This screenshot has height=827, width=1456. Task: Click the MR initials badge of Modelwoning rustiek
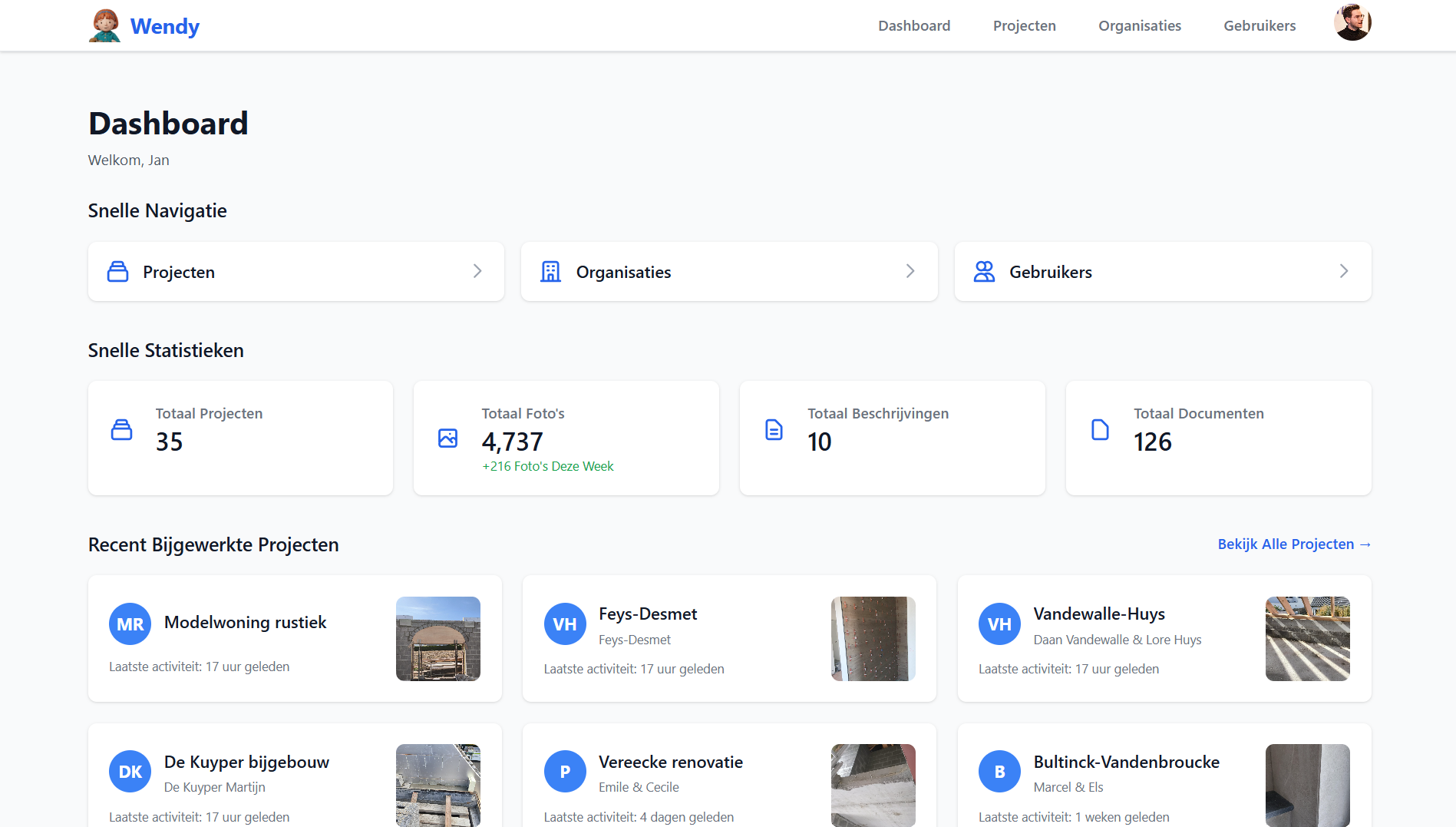coord(130,624)
